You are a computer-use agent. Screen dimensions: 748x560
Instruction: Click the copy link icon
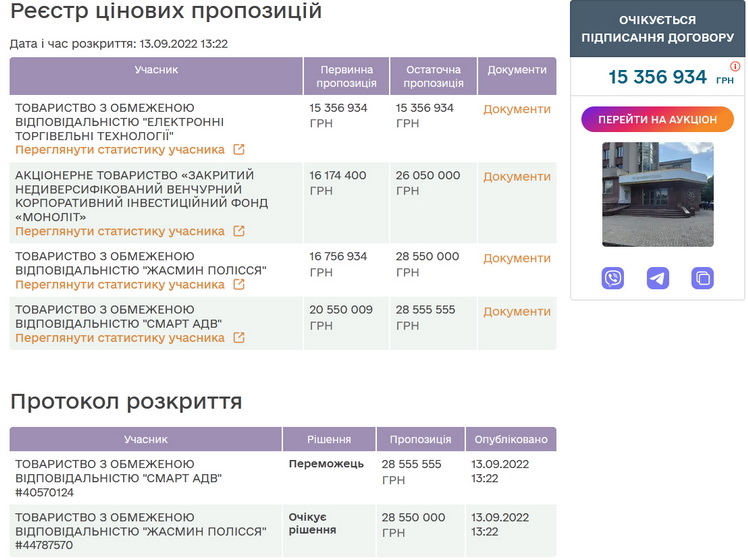[703, 279]
